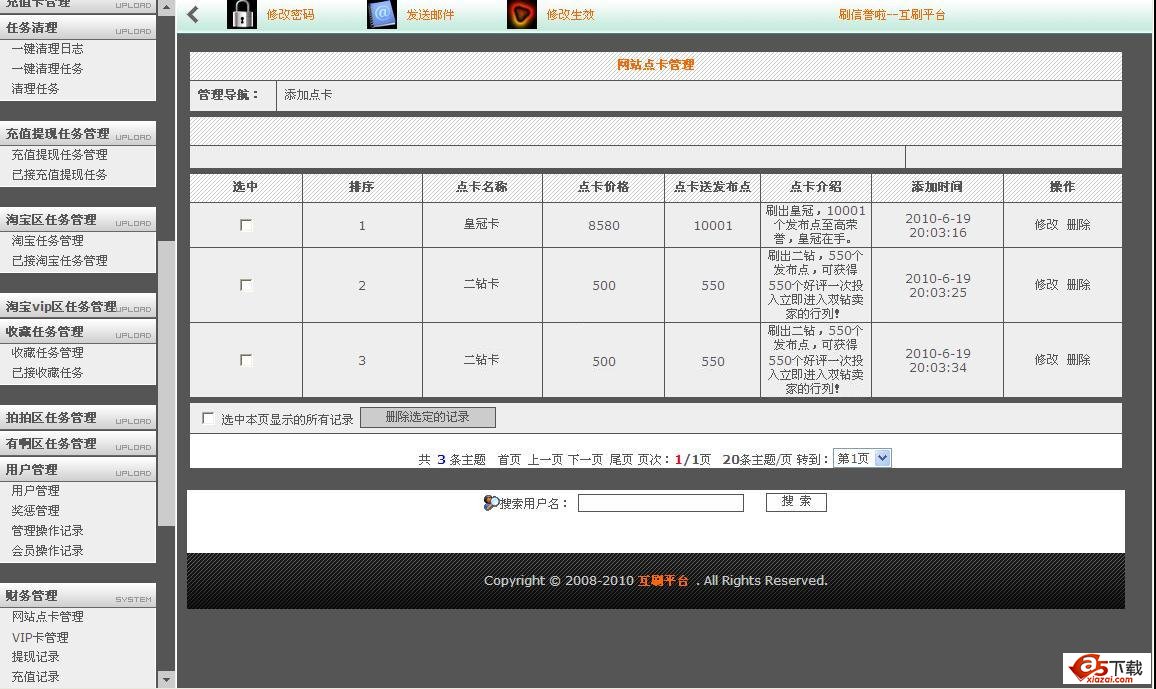The height and width of the screenshot is (689, 1156).
Task: Click the sidebar scroll down arrow
Action: [x=167, y=679]
